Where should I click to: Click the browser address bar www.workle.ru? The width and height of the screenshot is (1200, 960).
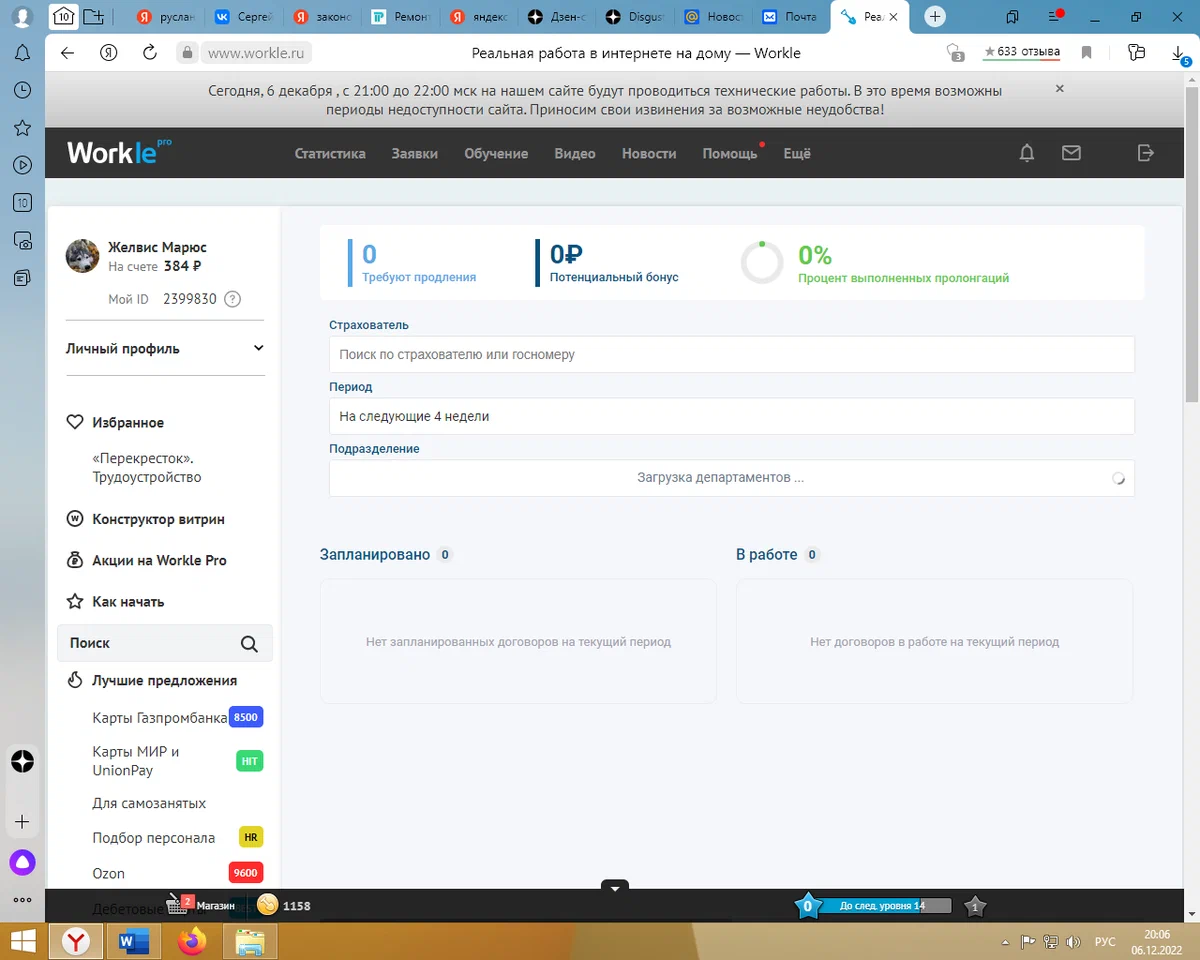tap(255, 53)
